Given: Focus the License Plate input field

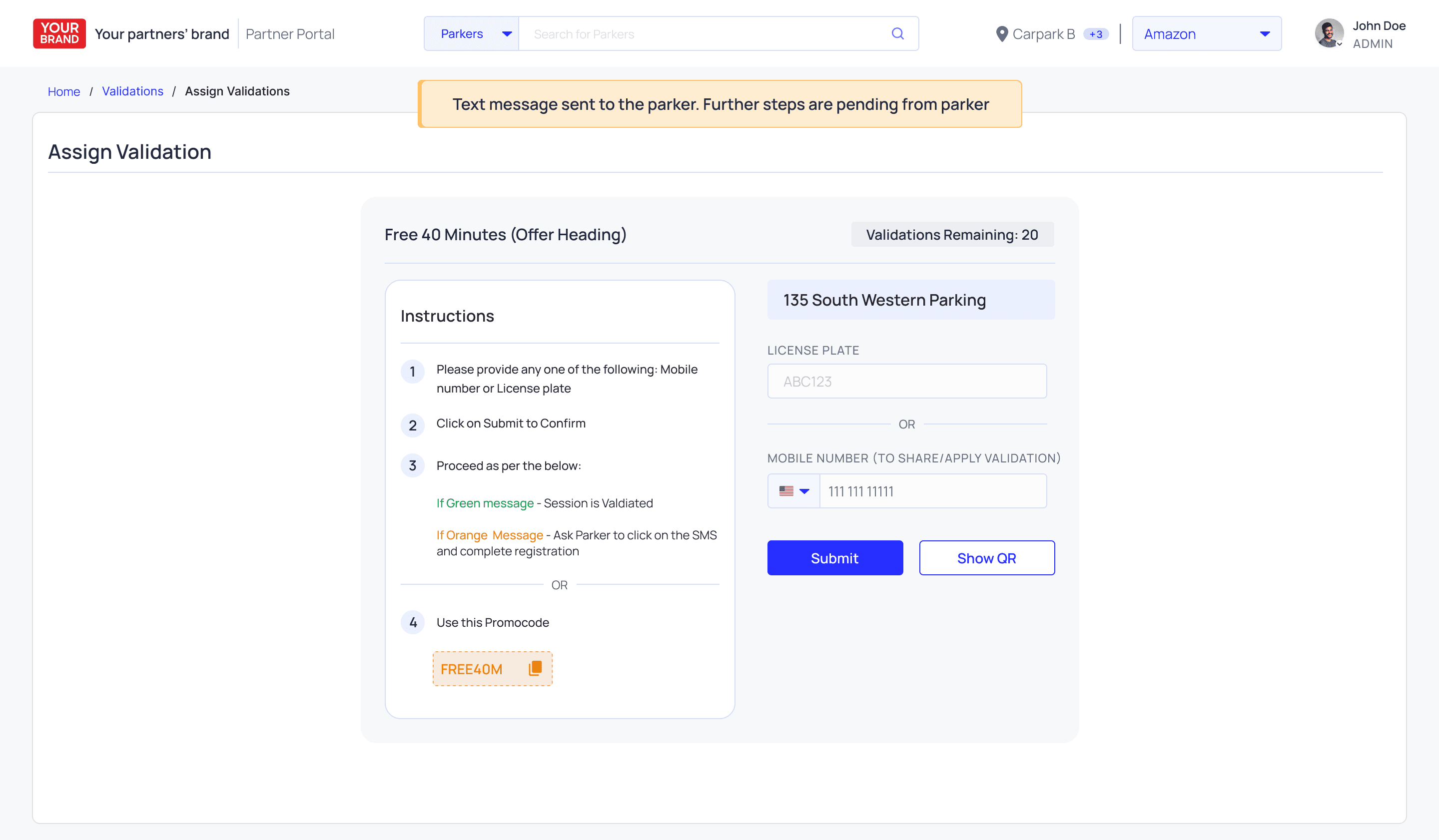Looking at the screenshot, I should [x=906, y=381].
